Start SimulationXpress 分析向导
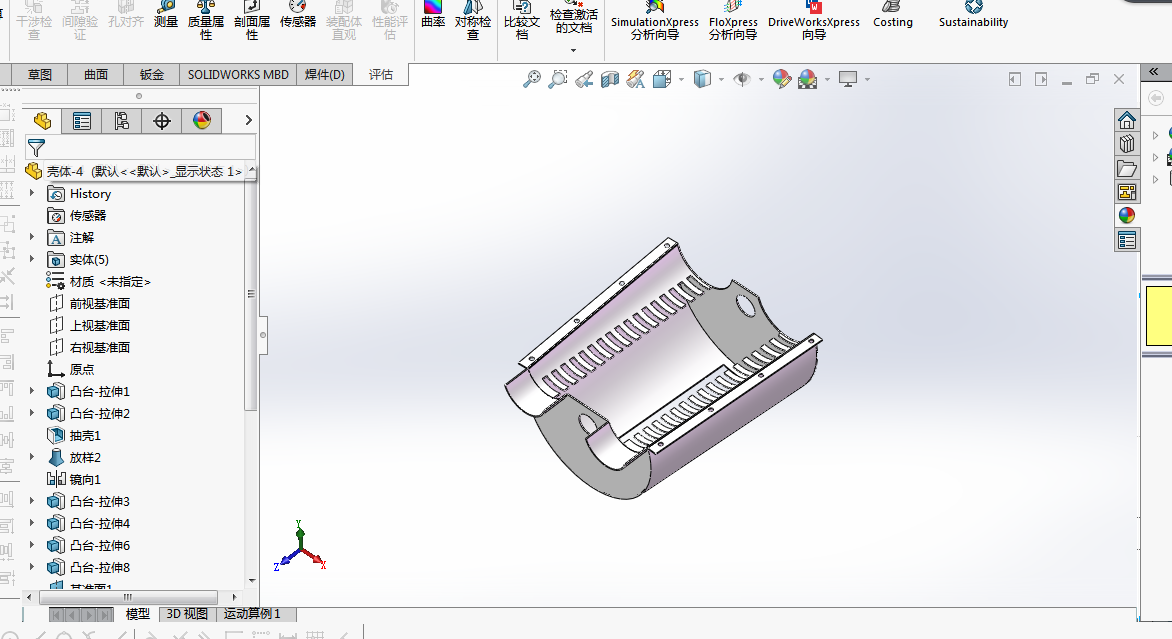The image size is (1172, 639). [655, 20]
